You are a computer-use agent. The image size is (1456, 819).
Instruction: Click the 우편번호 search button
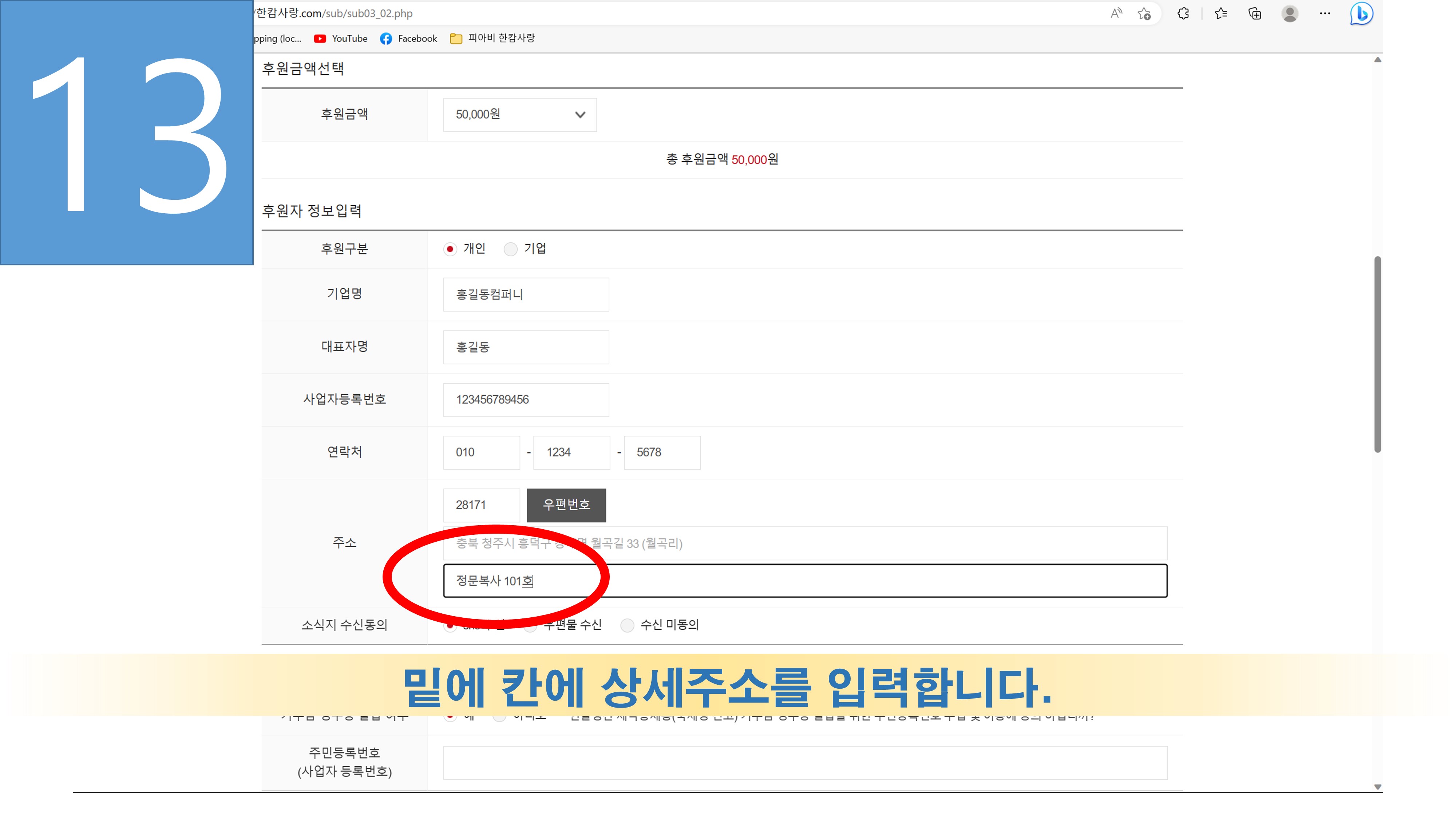(x=566, y=505)
